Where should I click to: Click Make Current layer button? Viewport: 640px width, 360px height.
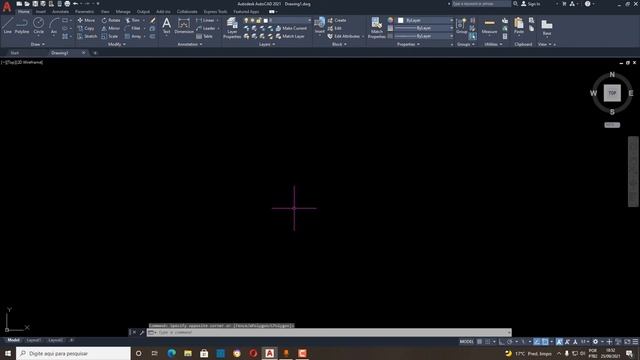tap(291, 28)
